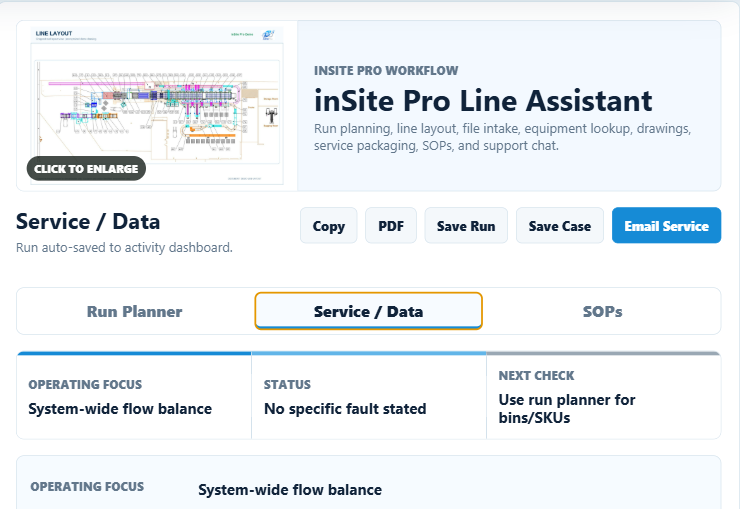Click the line layout drawing thumbnail

(x=157, y=106)
